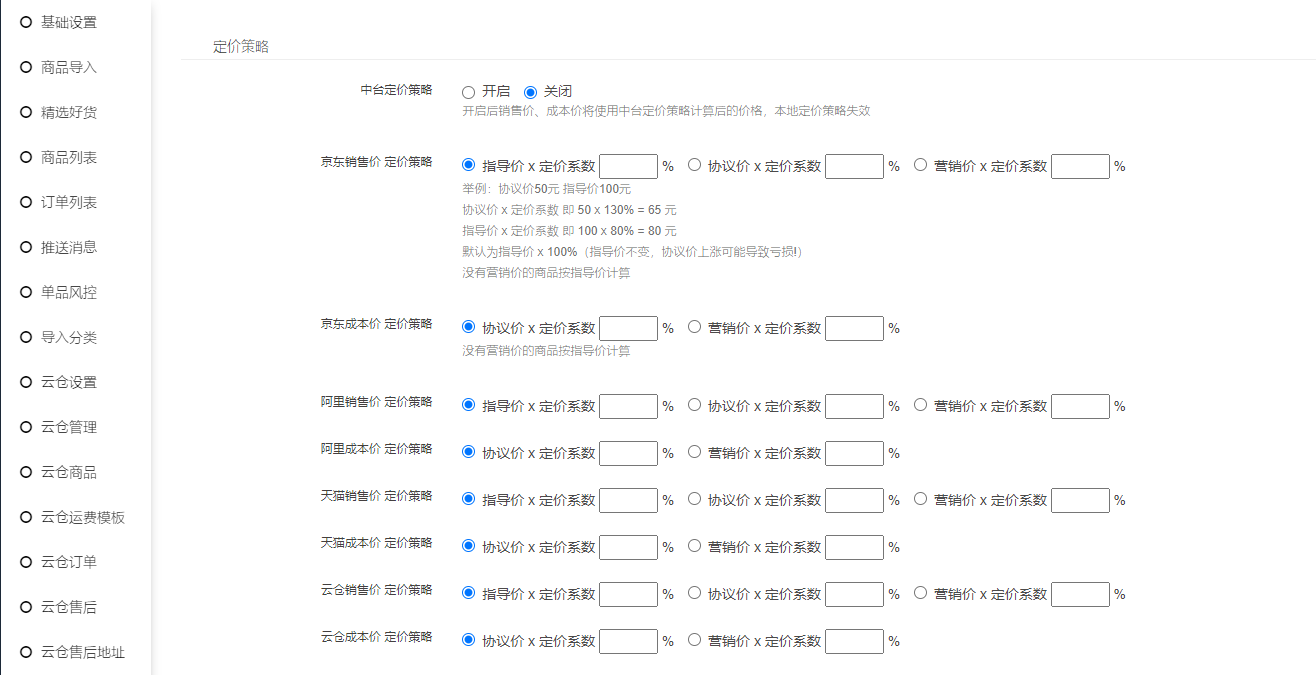Open 云仓售后 sidebar item

[x=69, y=607]
